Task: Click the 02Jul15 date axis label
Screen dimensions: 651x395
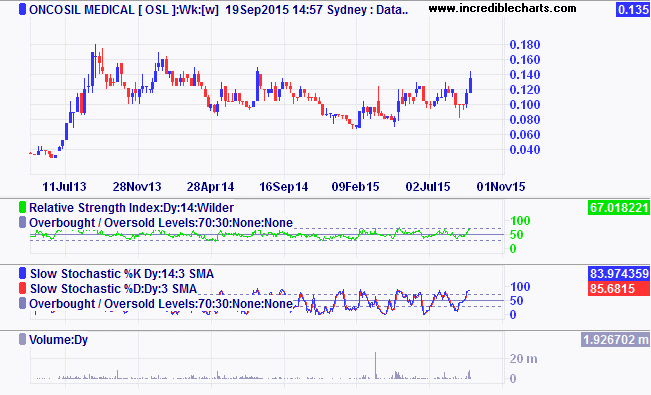Action: [428, 186]
